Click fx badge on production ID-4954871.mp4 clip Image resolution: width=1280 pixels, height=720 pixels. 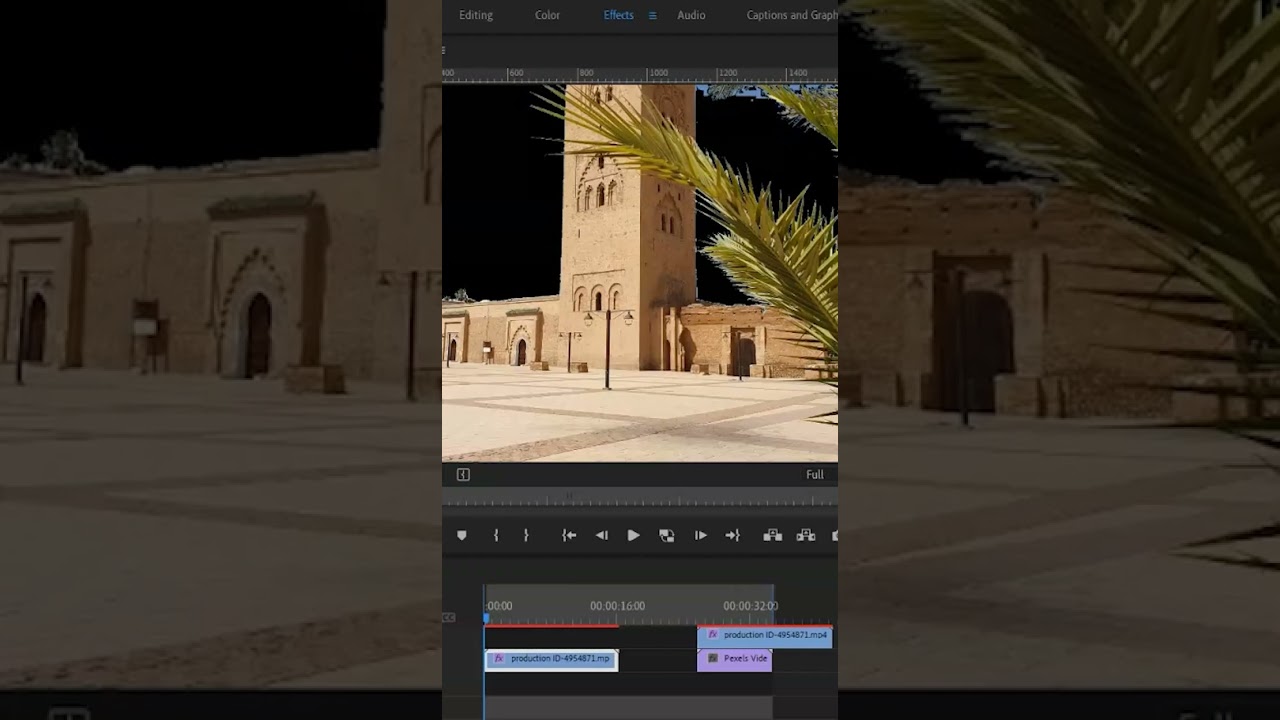pyautogui.click(x=713, y=635)
